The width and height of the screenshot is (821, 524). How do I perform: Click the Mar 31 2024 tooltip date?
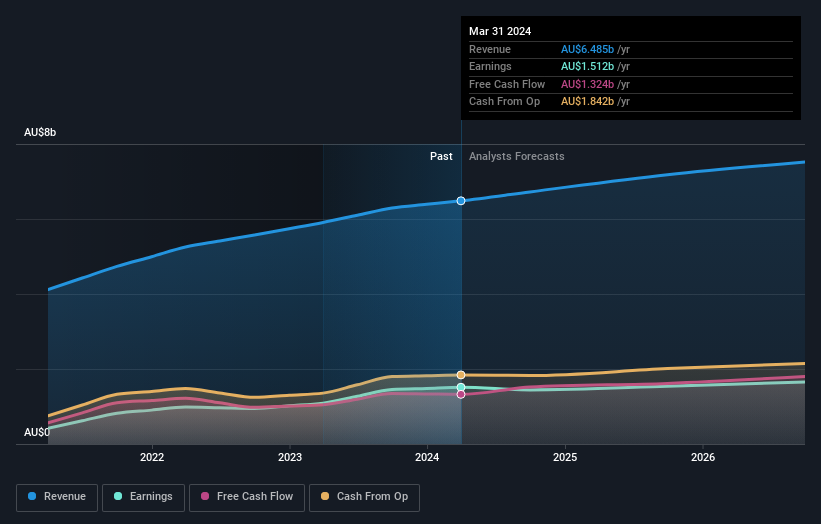tap(500, 31)
